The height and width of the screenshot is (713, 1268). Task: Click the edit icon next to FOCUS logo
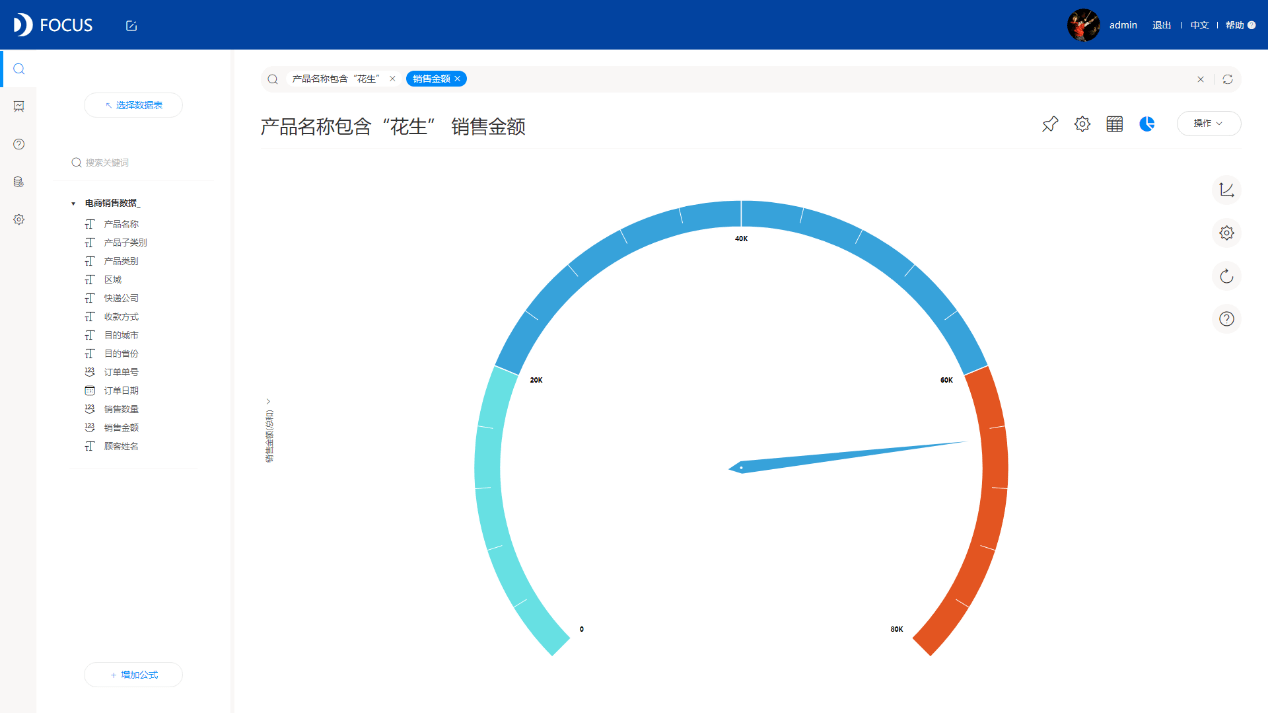[131, 26]
